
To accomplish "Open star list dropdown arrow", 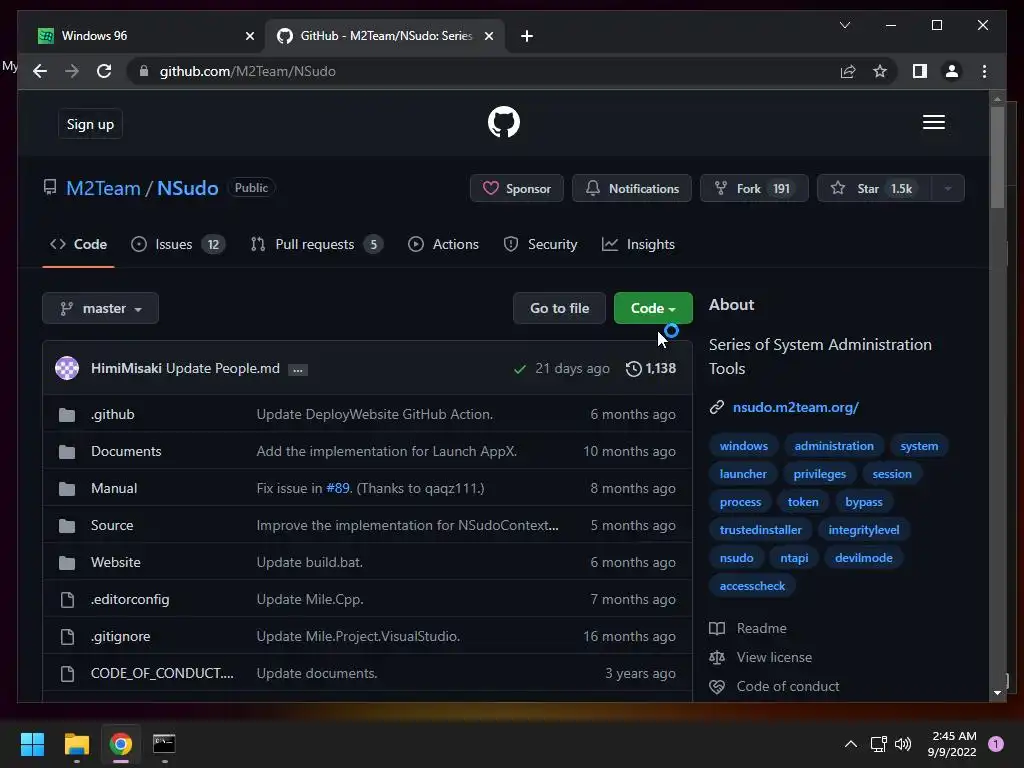I will click(x=948, y=189).
